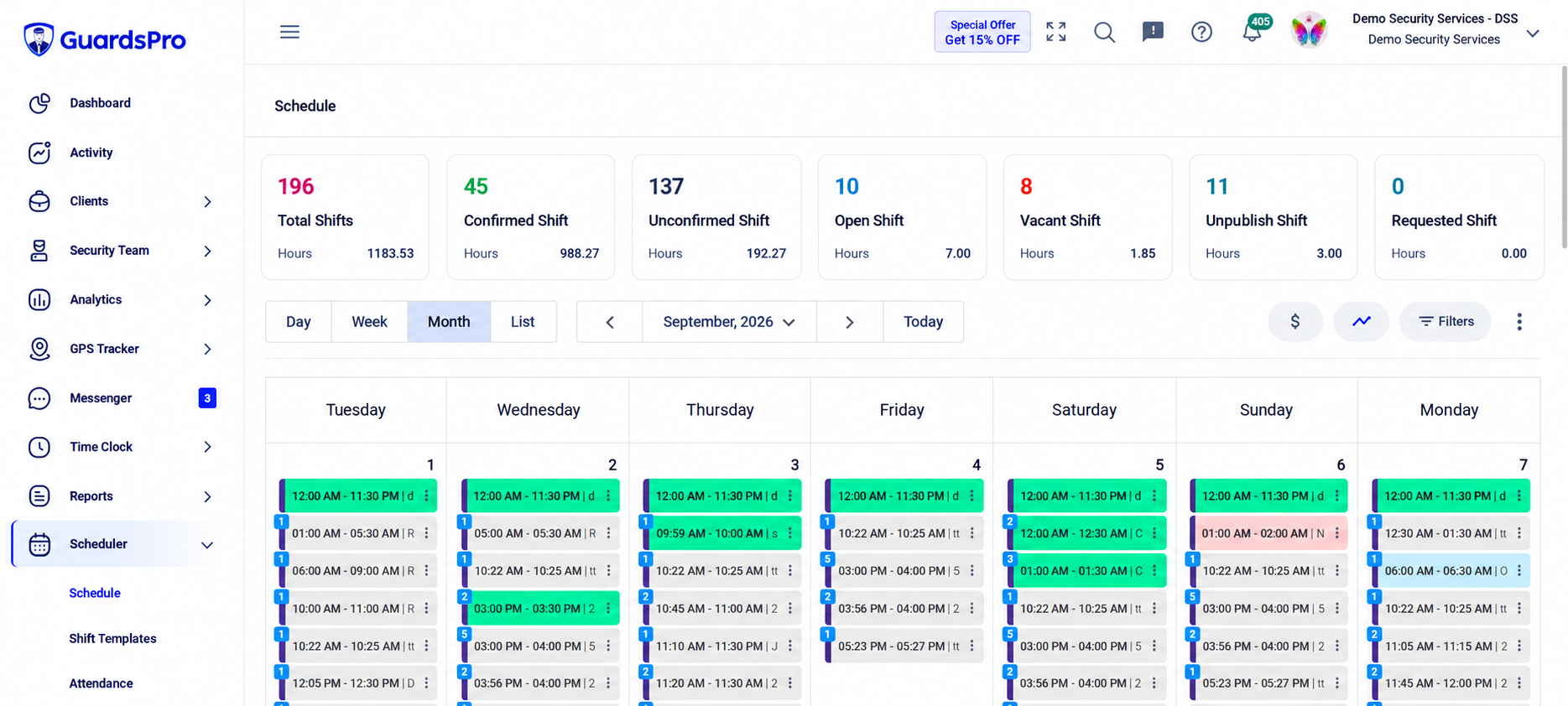Screen dimensions: 1568x706
Task: Click the GuardsPro logo
Action: pos(105,39)
